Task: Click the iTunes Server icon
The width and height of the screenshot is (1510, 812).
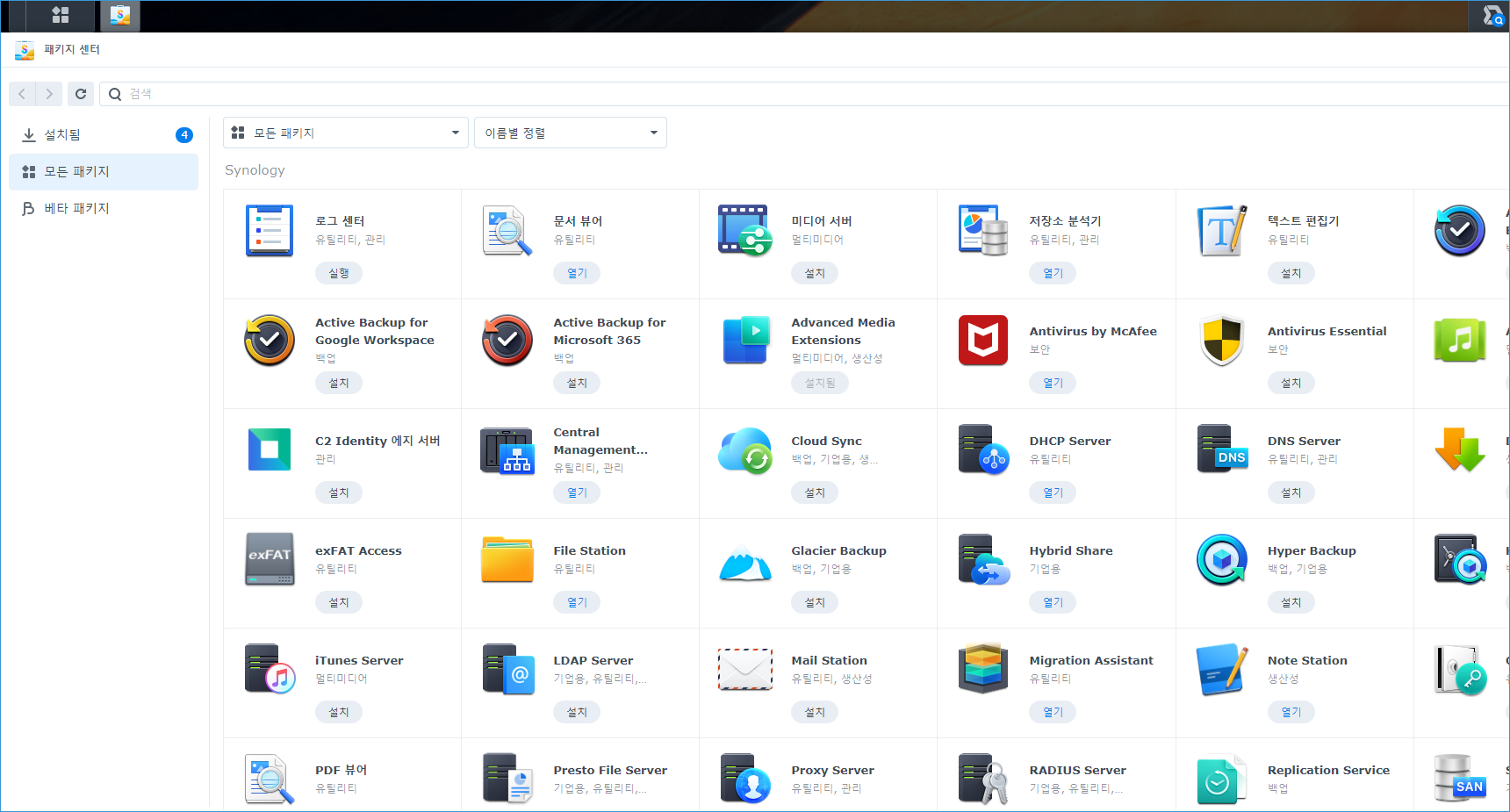Action: (270, 669)
